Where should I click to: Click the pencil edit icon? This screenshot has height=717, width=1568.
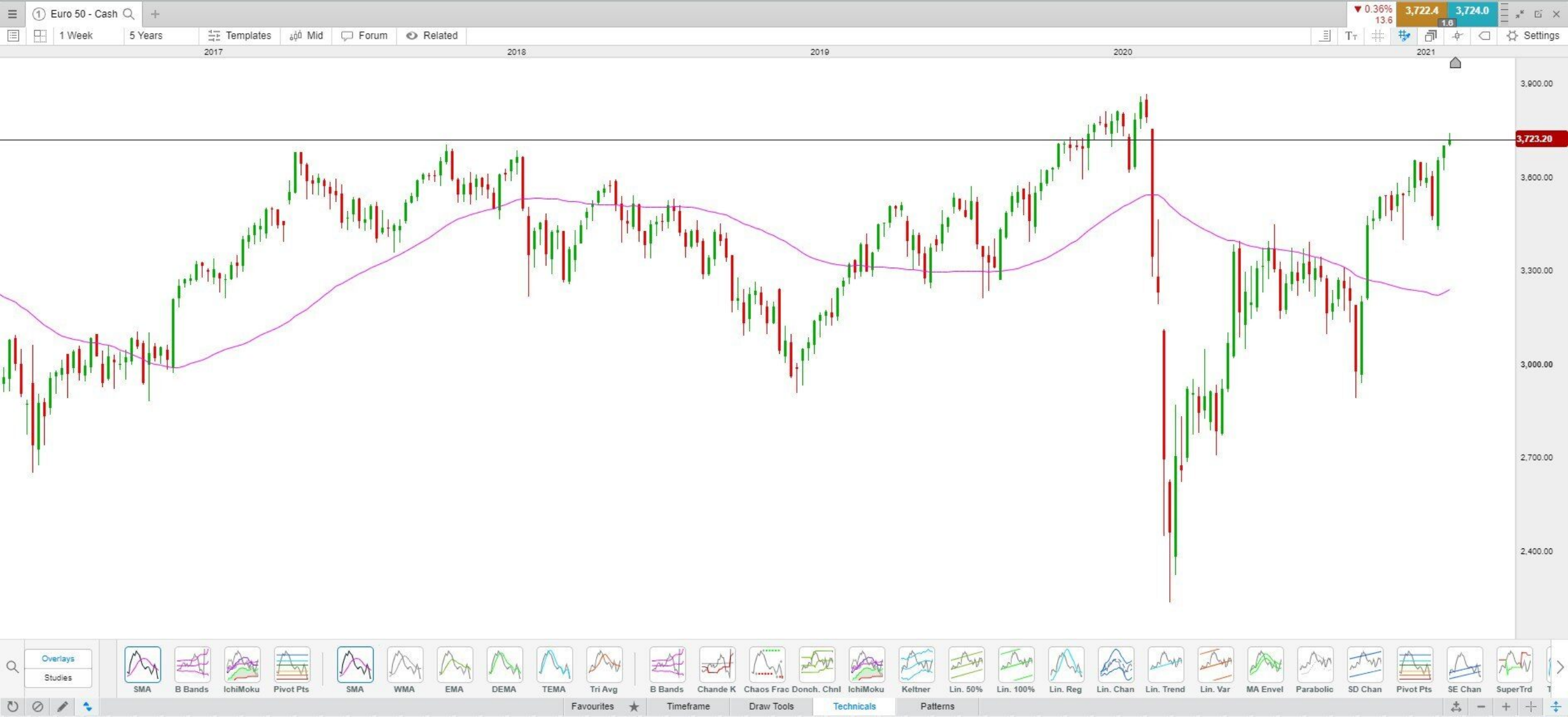click(x=62, y=707)
